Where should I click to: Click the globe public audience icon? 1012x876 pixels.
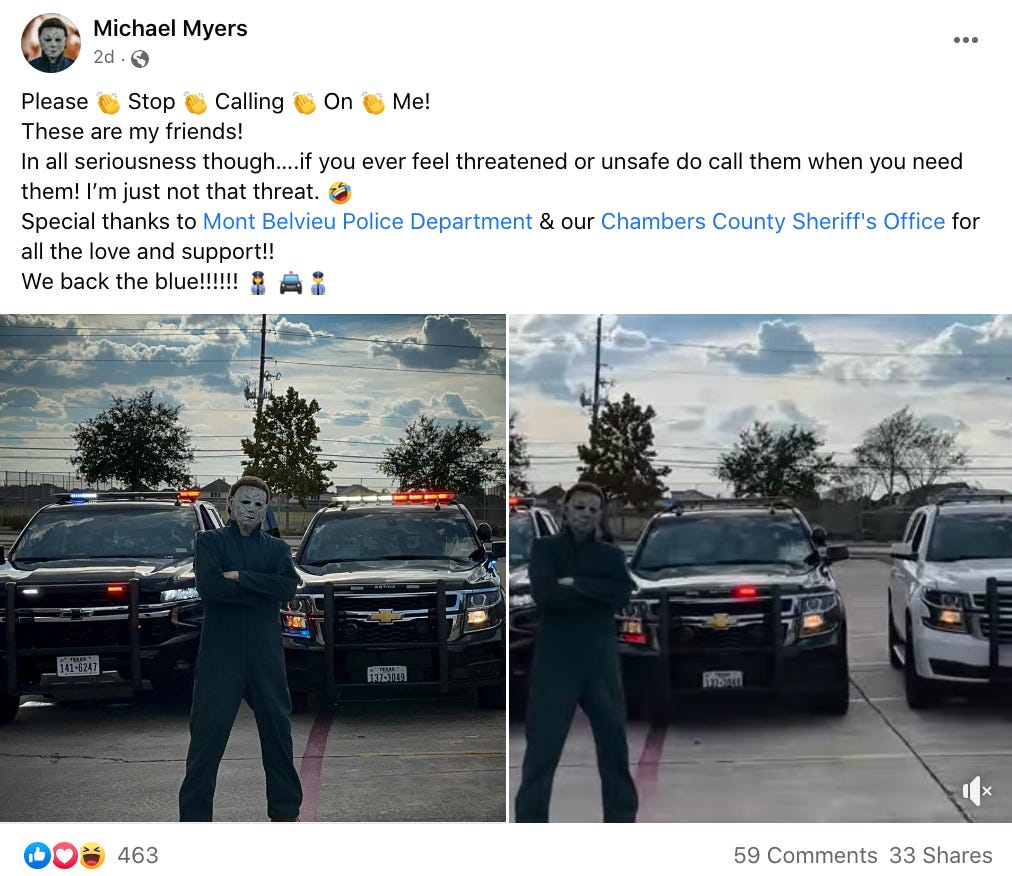pyautogui.click(x=140, y=59)
